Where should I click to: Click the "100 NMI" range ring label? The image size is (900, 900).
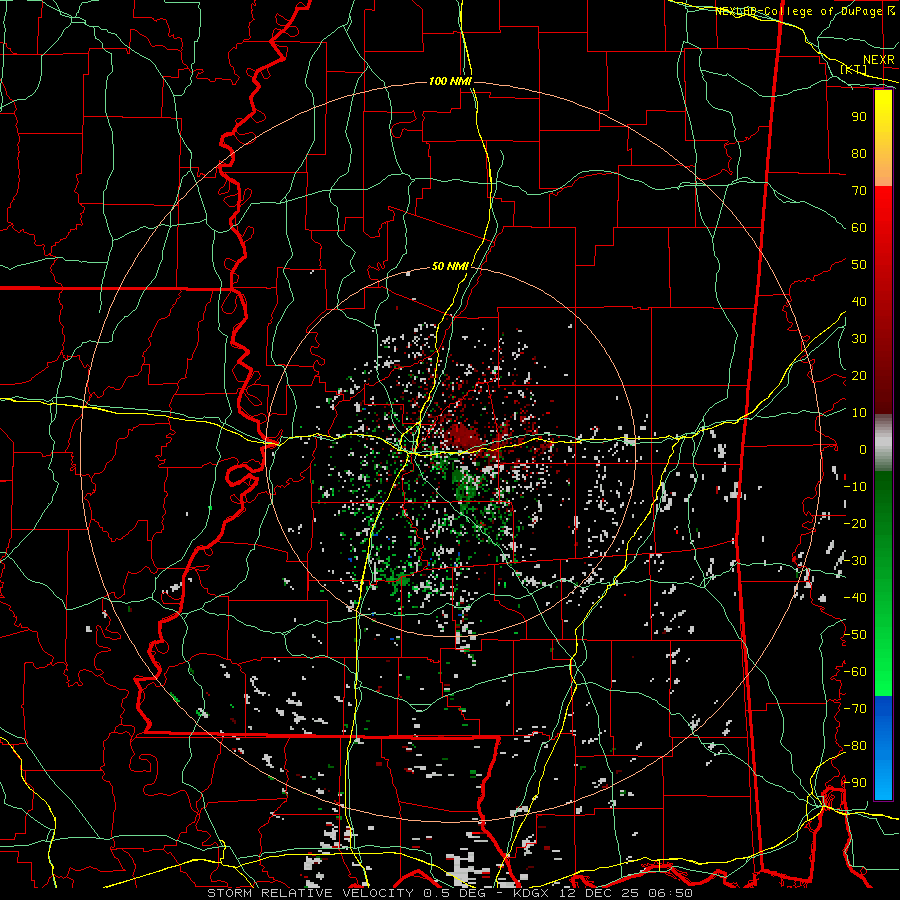coord(450,82)
